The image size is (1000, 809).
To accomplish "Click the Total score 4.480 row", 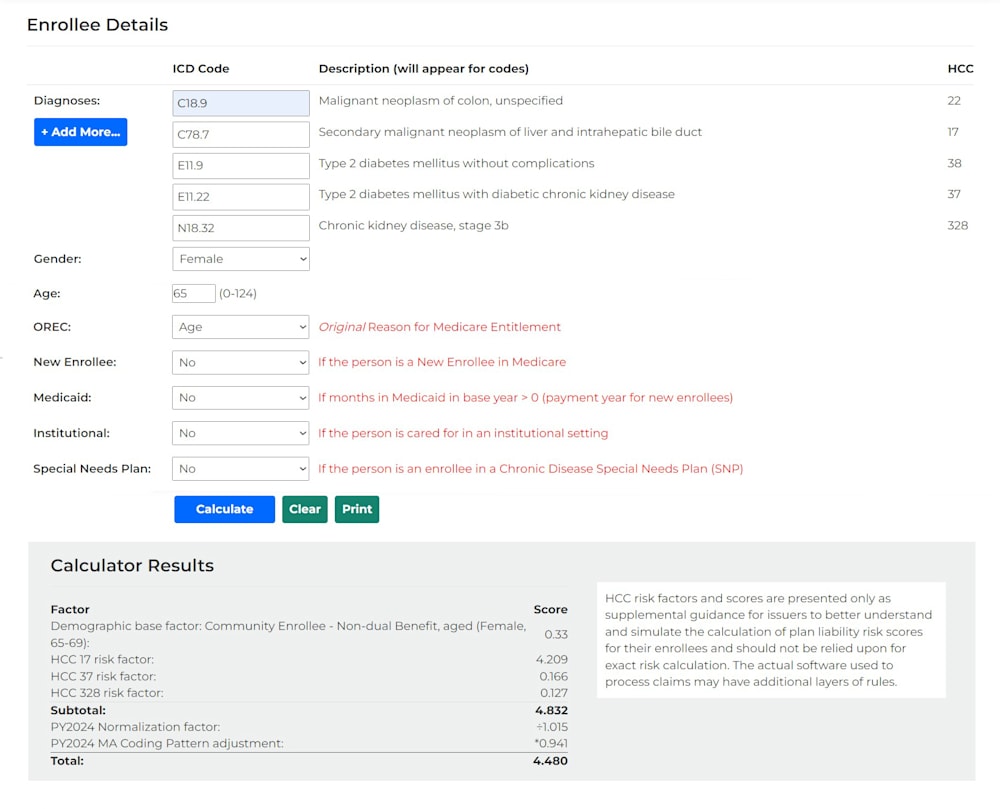I will pos(309,761).
